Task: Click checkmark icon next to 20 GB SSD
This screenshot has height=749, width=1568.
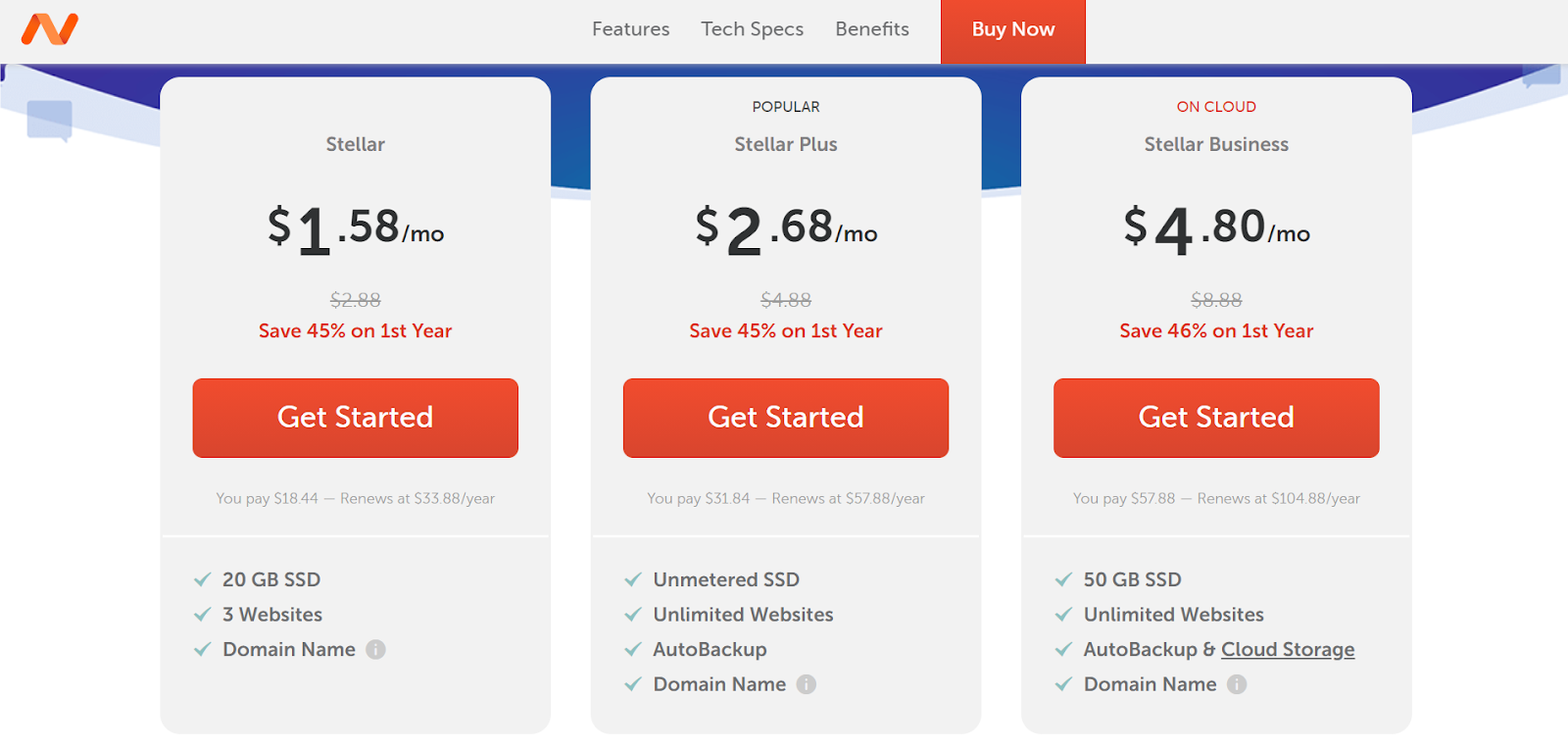Action: (203, 579)
